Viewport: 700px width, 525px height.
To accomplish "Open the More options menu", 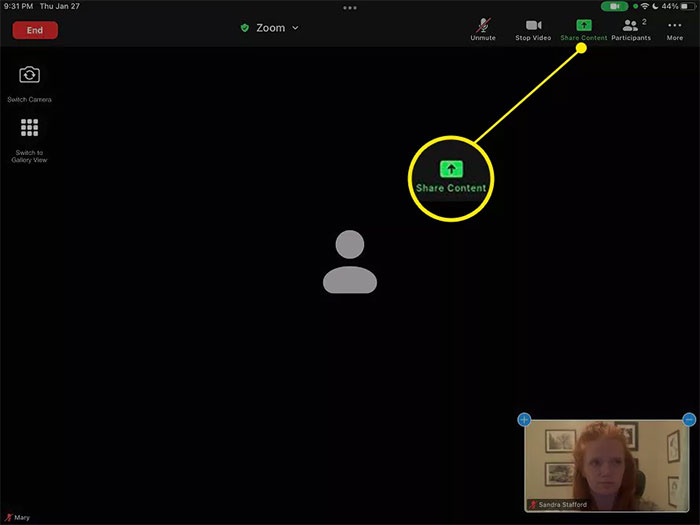I will [675, 28].
